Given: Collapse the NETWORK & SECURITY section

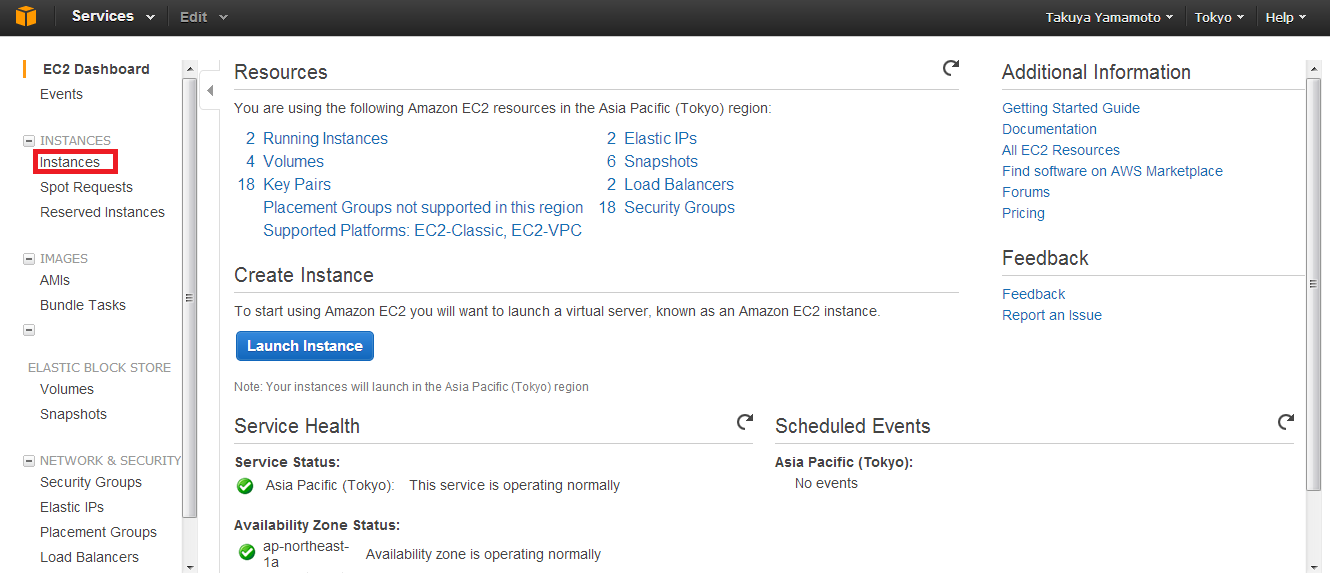Looking at the screenshot, I should click(x=29, y=461).
